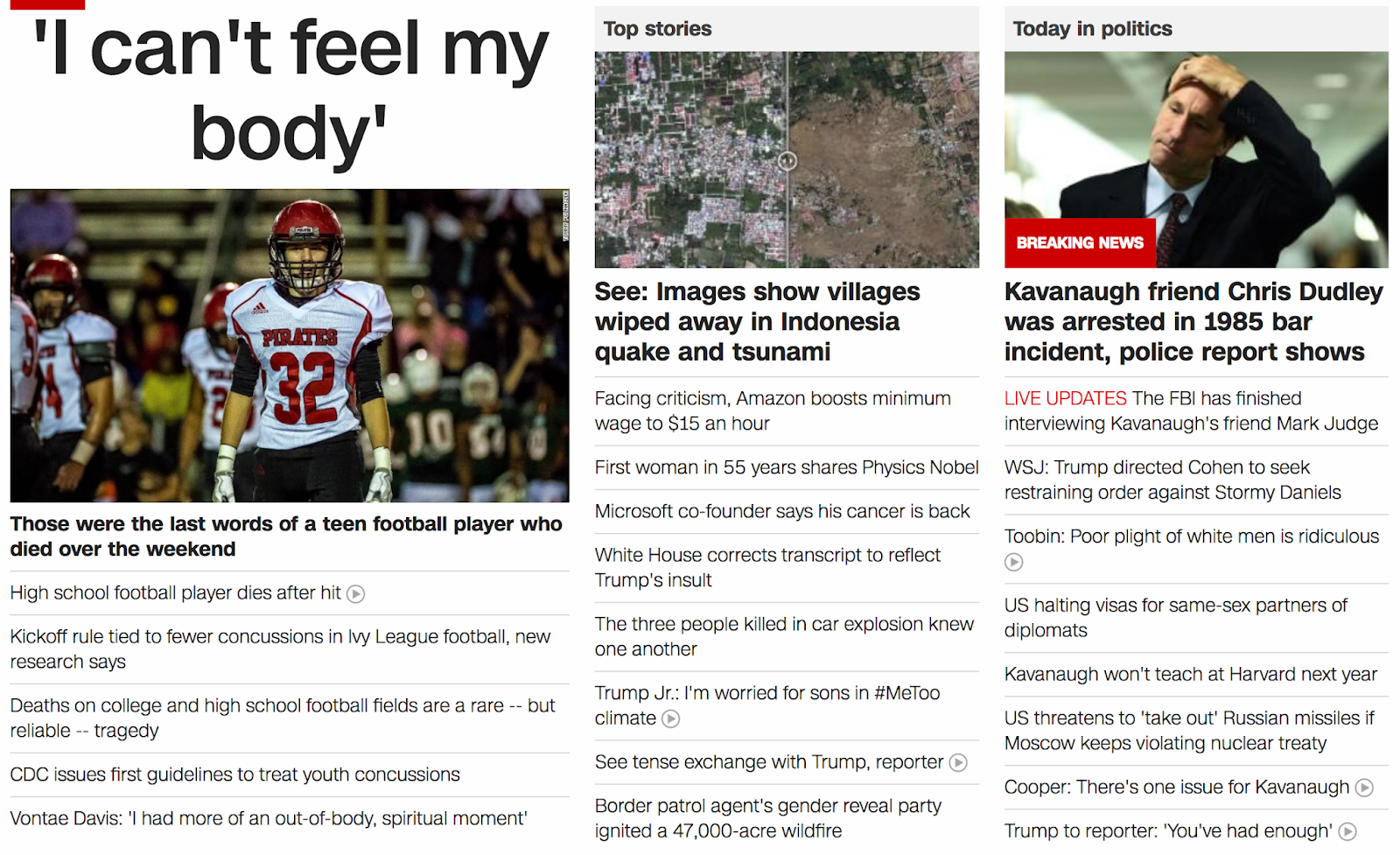Open 'I can't feel my body' main headline
Image resolution: width=1400 pixels, height=855 pixels.
pyautogui.click(x=290, y=89)
